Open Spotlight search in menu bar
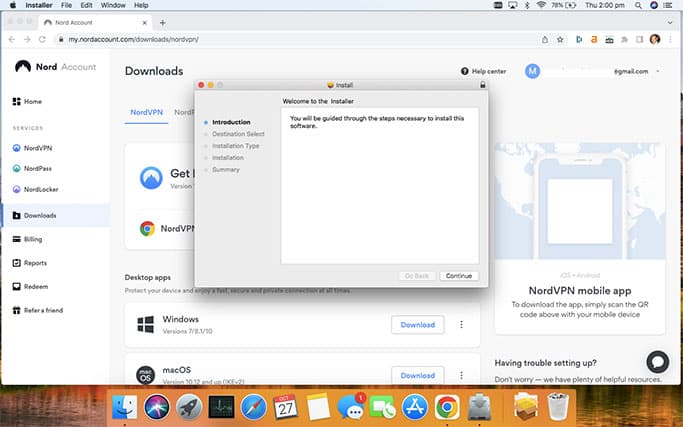683x427 pixels. (638, 5)
